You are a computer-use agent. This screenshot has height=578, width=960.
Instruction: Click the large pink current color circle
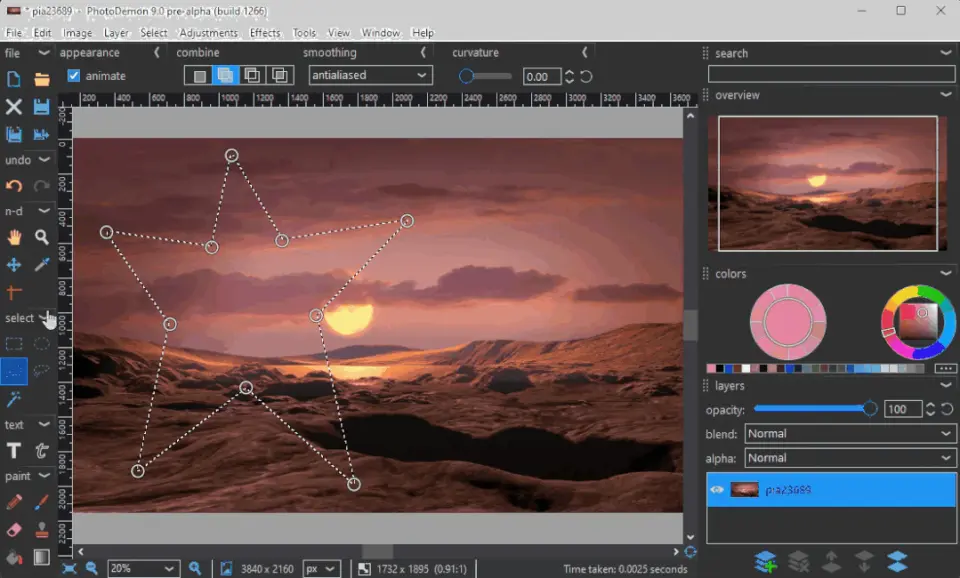[788, 321]
